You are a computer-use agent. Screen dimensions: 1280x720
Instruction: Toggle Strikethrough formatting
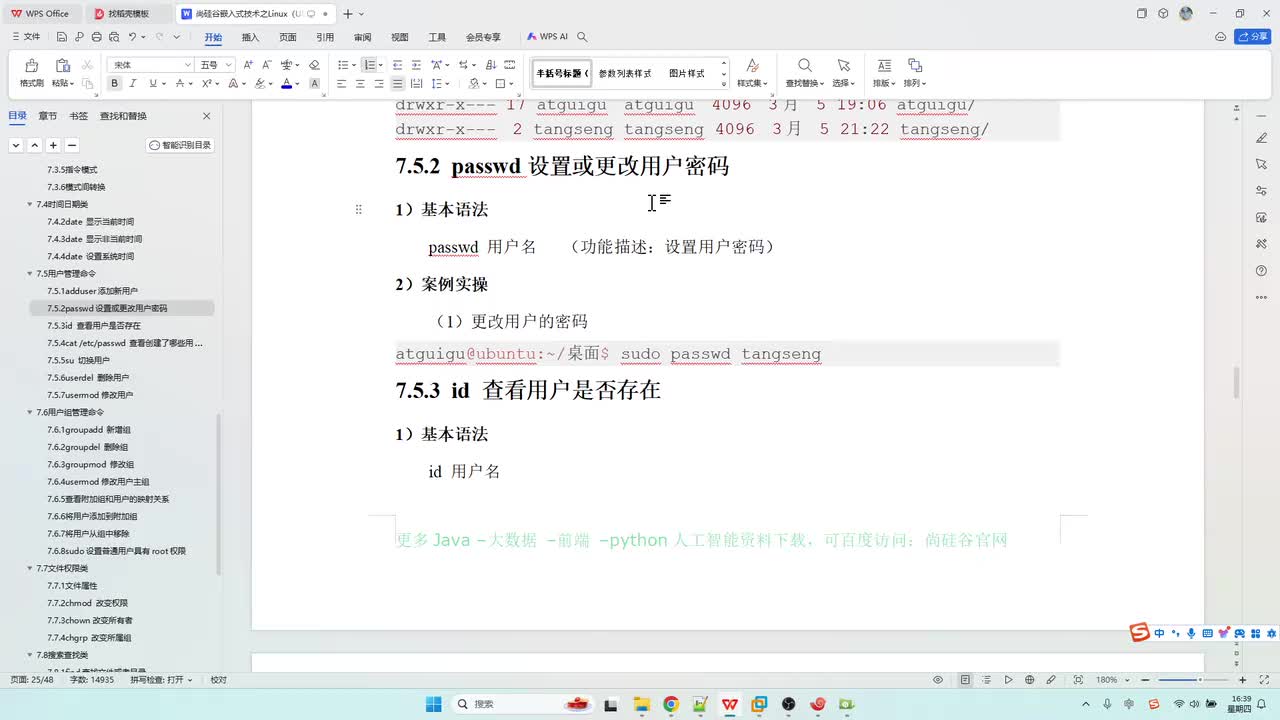[x=178, y=84]
